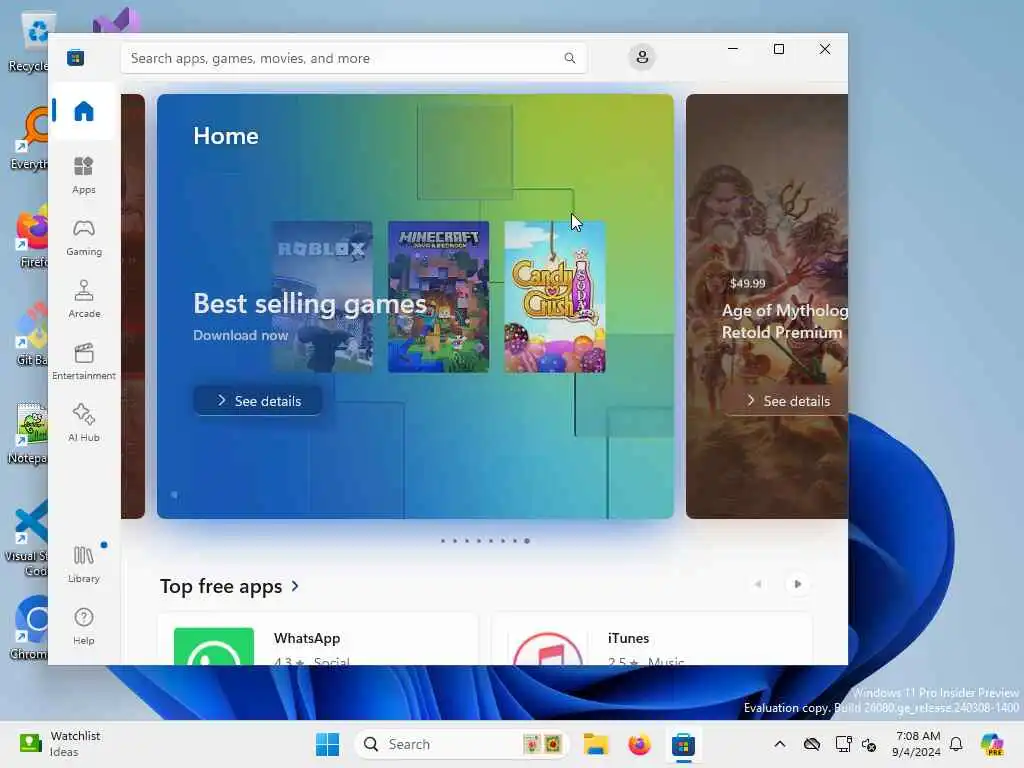This screenshot has width=1024, height=768.
Task: Open the Apps section
Action: tap(84, 175)
